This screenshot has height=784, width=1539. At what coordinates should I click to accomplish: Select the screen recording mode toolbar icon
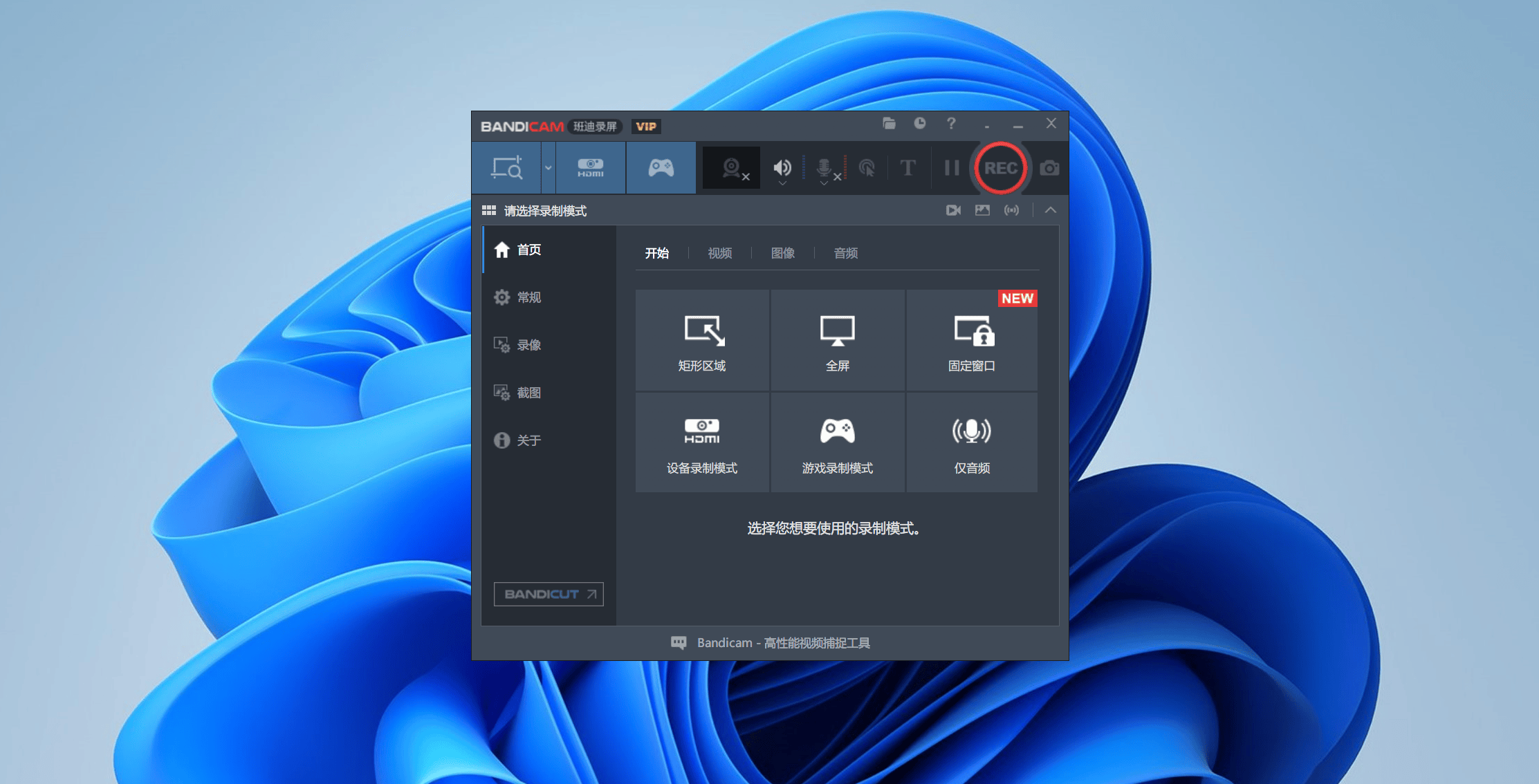point(506,168)
